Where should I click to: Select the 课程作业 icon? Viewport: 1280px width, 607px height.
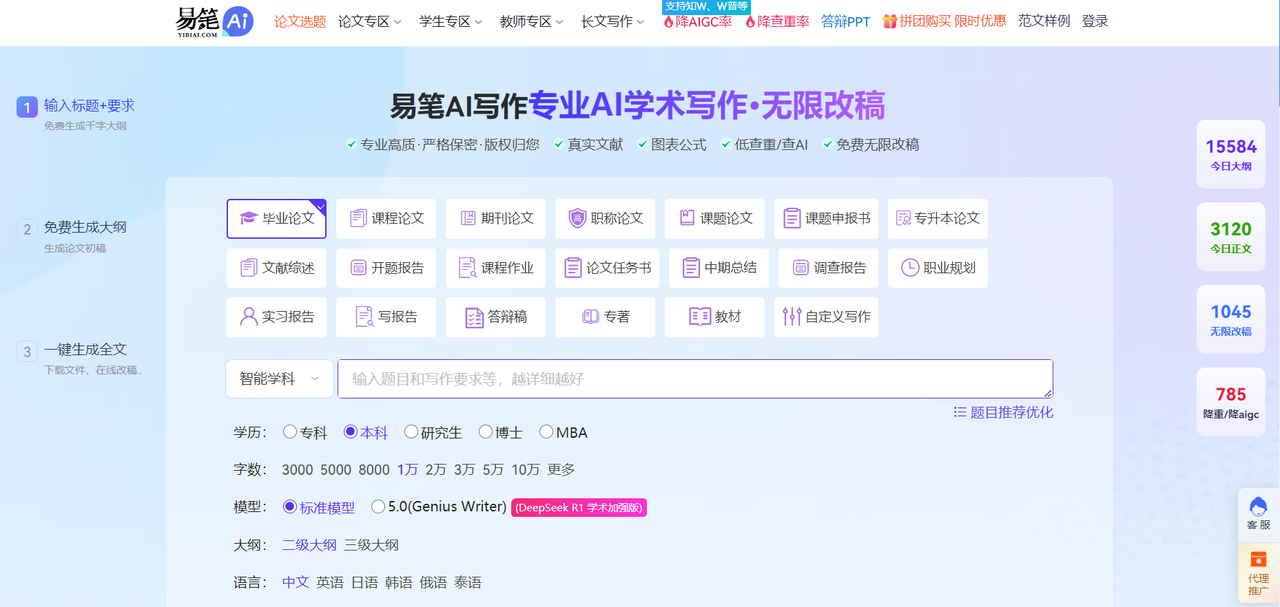click(467, 268)
